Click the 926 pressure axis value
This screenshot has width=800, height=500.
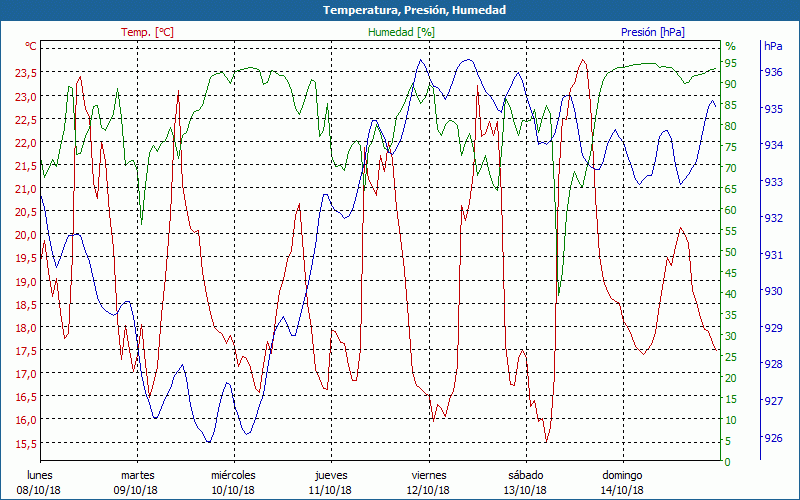pyautogui.click(x=773, y=438)
